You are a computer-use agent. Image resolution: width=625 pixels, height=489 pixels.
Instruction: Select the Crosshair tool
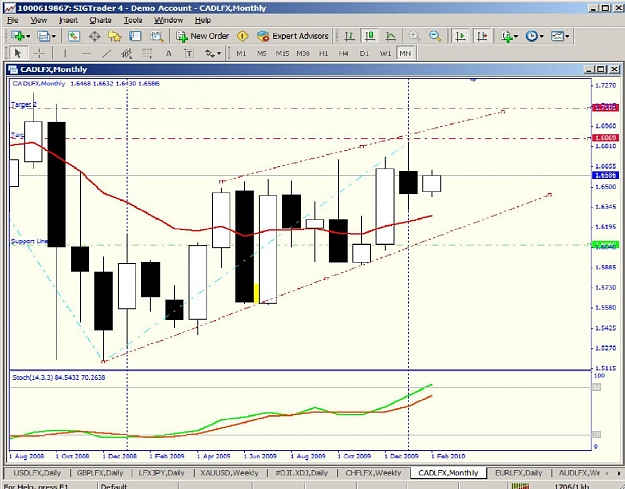[x=39, y=53]
